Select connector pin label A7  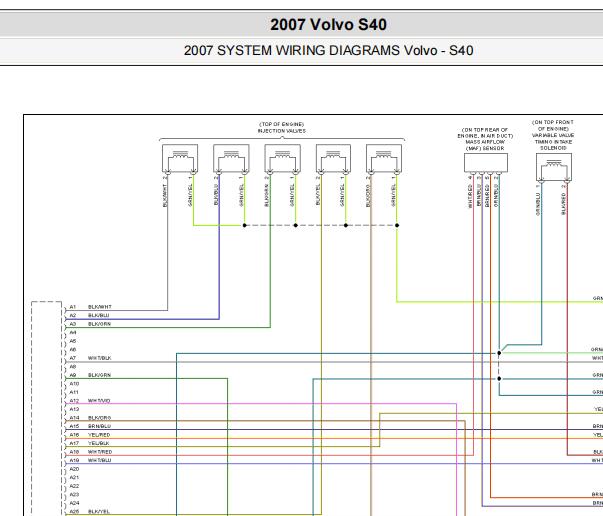coord(73,358)
